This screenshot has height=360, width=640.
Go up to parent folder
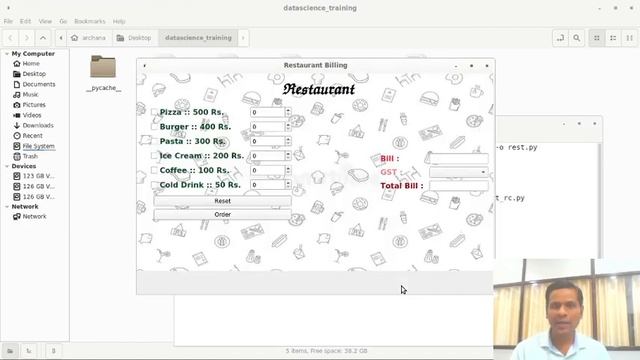pyautogui.click(x=43, y=38)
